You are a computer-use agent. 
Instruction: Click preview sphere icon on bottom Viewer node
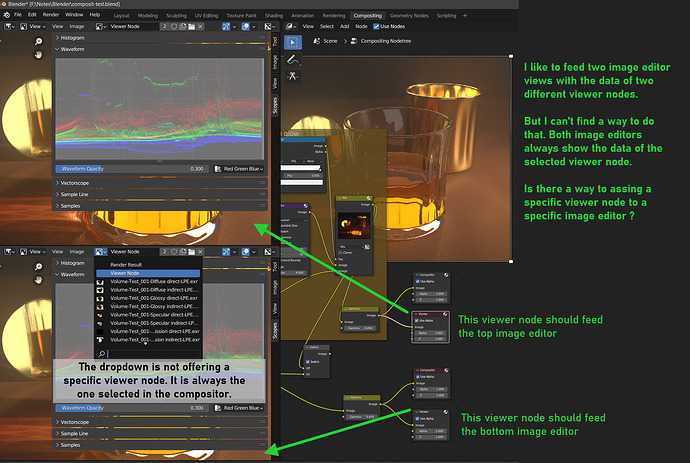(445, 412)
